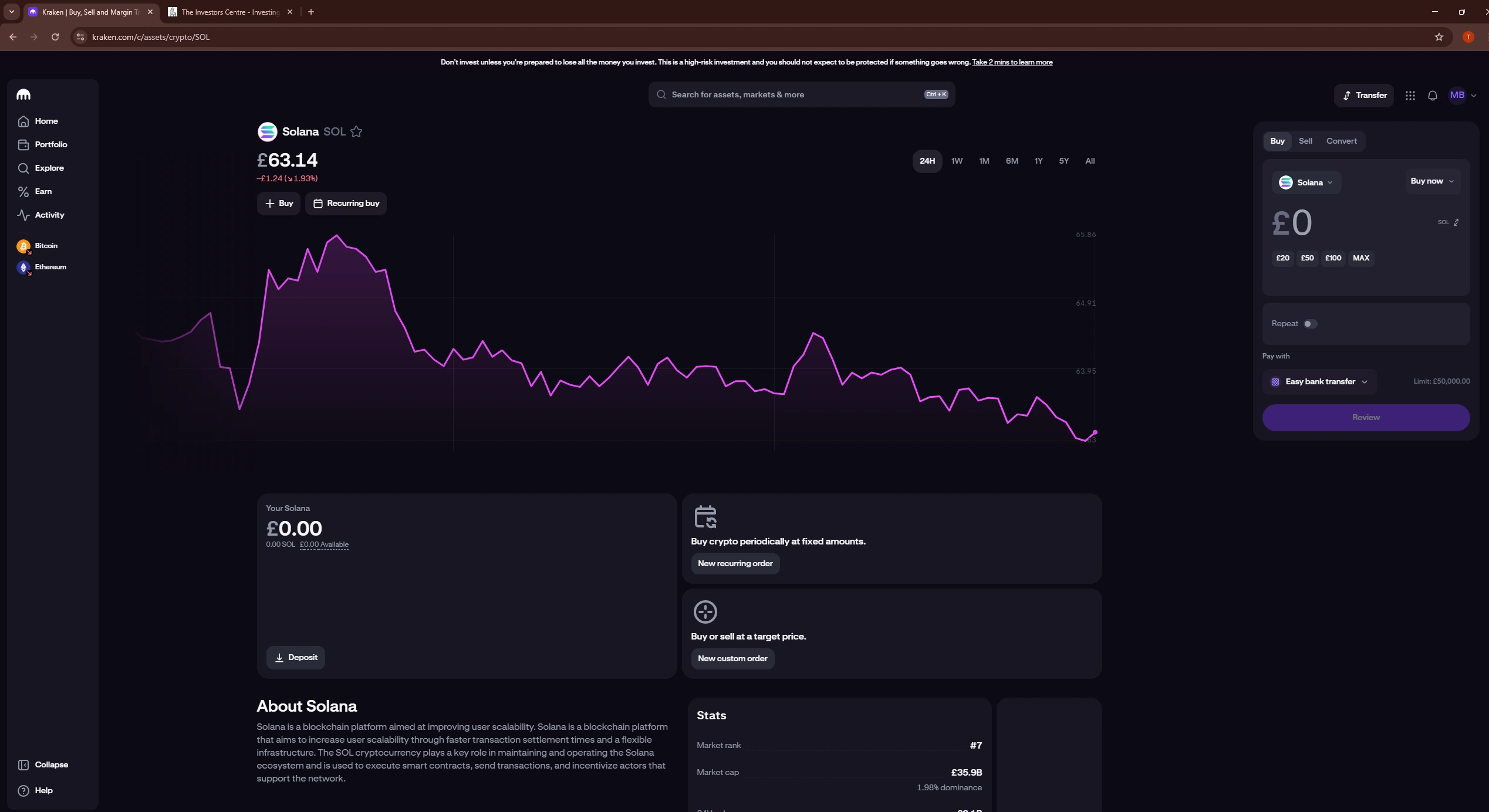Screen dimensions: 1489x812
Task: Choose the £100 quick amount
Action: pyautogui.click(x=1333, y=258)
